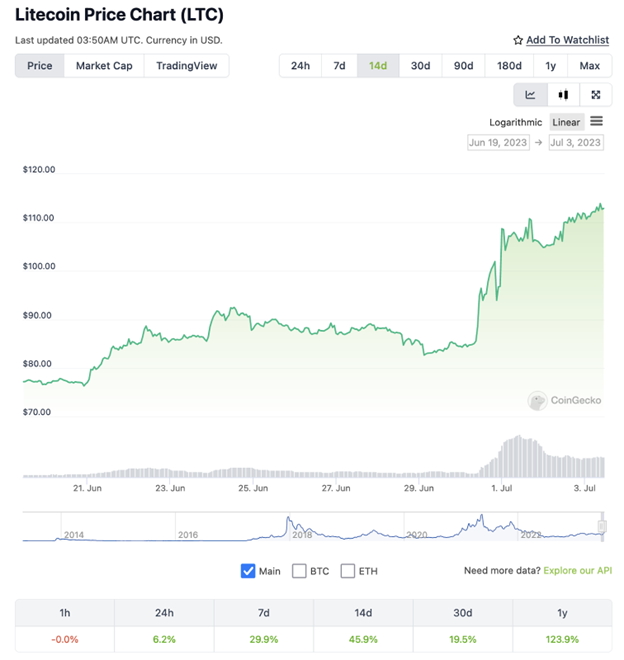
Task: Click the watchlist star icon
Action: coord(518,40)
